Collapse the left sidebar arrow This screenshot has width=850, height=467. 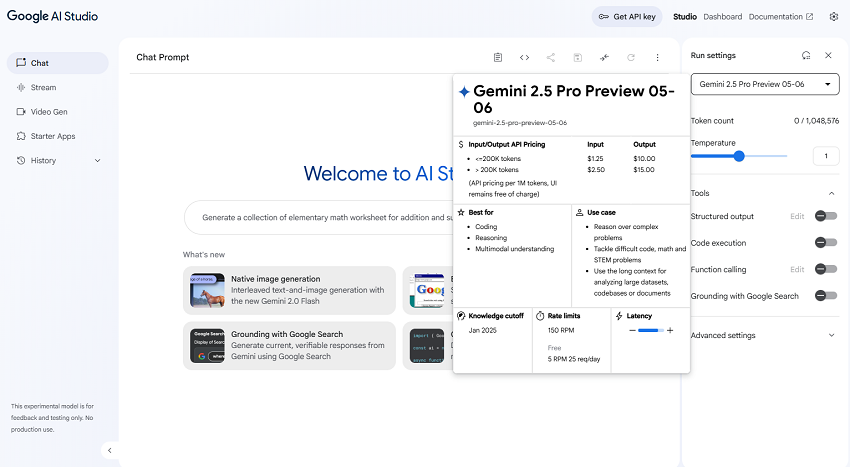110,450
